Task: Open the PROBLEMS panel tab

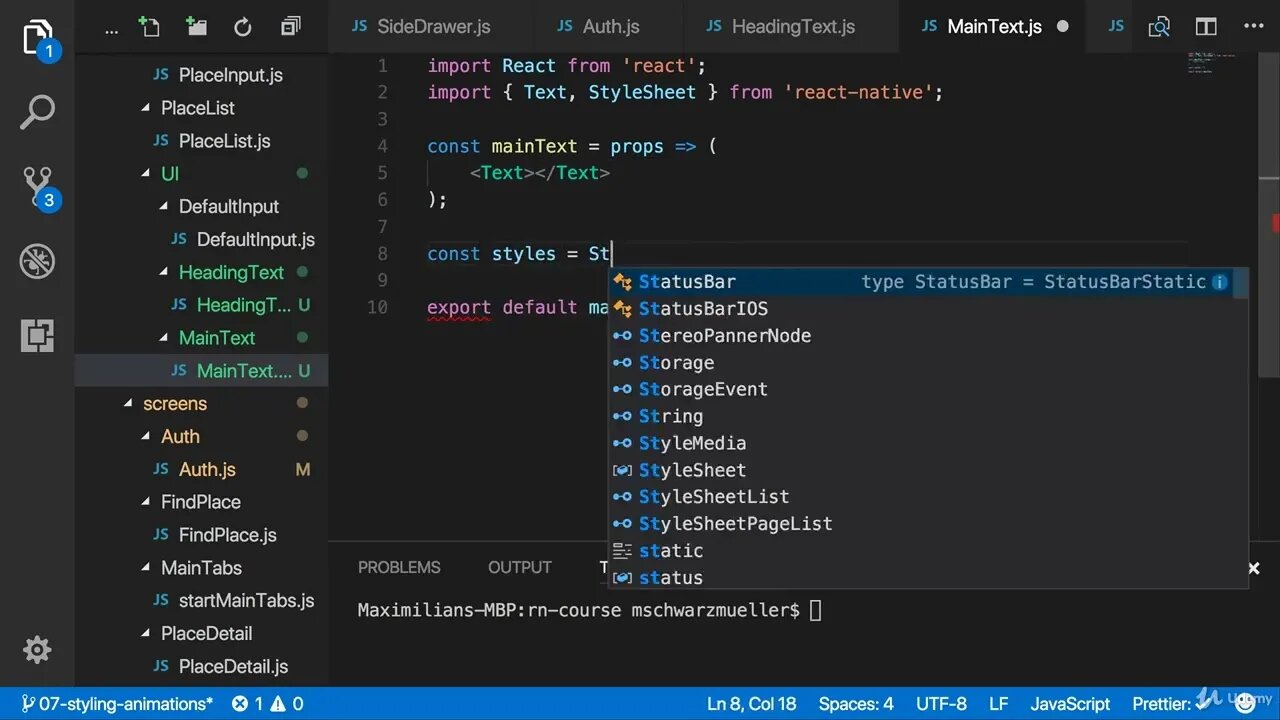Action: pos(399,568)
